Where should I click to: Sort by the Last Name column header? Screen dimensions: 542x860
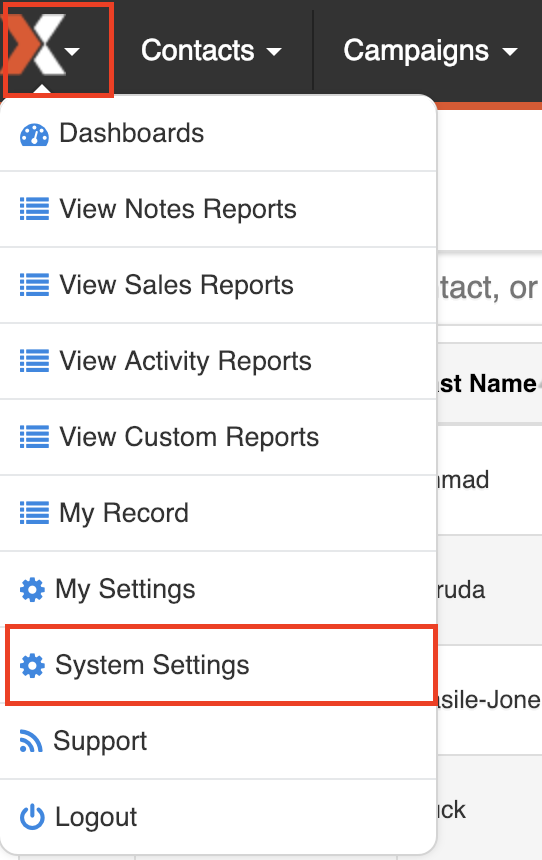[x=489, y=383]
